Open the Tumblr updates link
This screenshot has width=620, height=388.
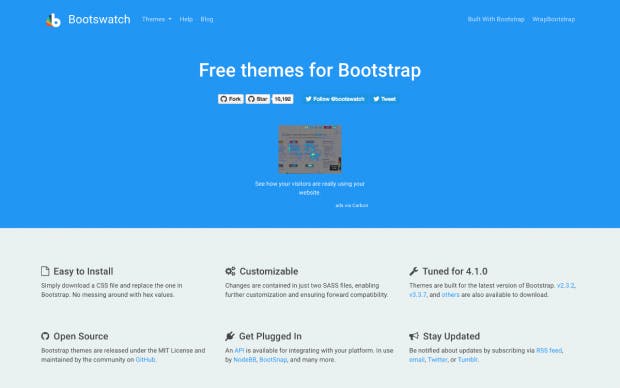468,360
